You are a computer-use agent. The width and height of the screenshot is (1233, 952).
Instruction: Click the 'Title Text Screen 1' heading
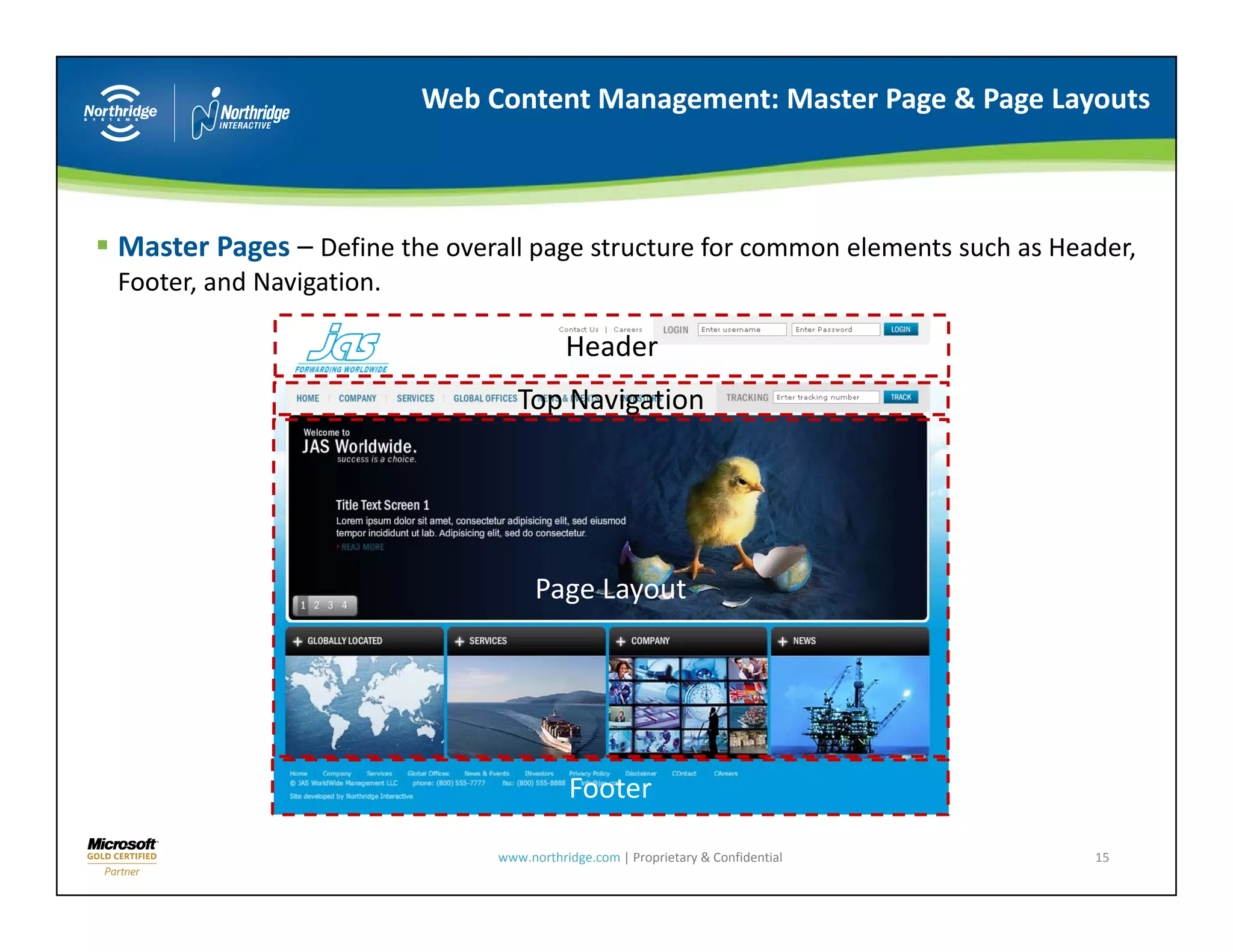click(382, 505)
